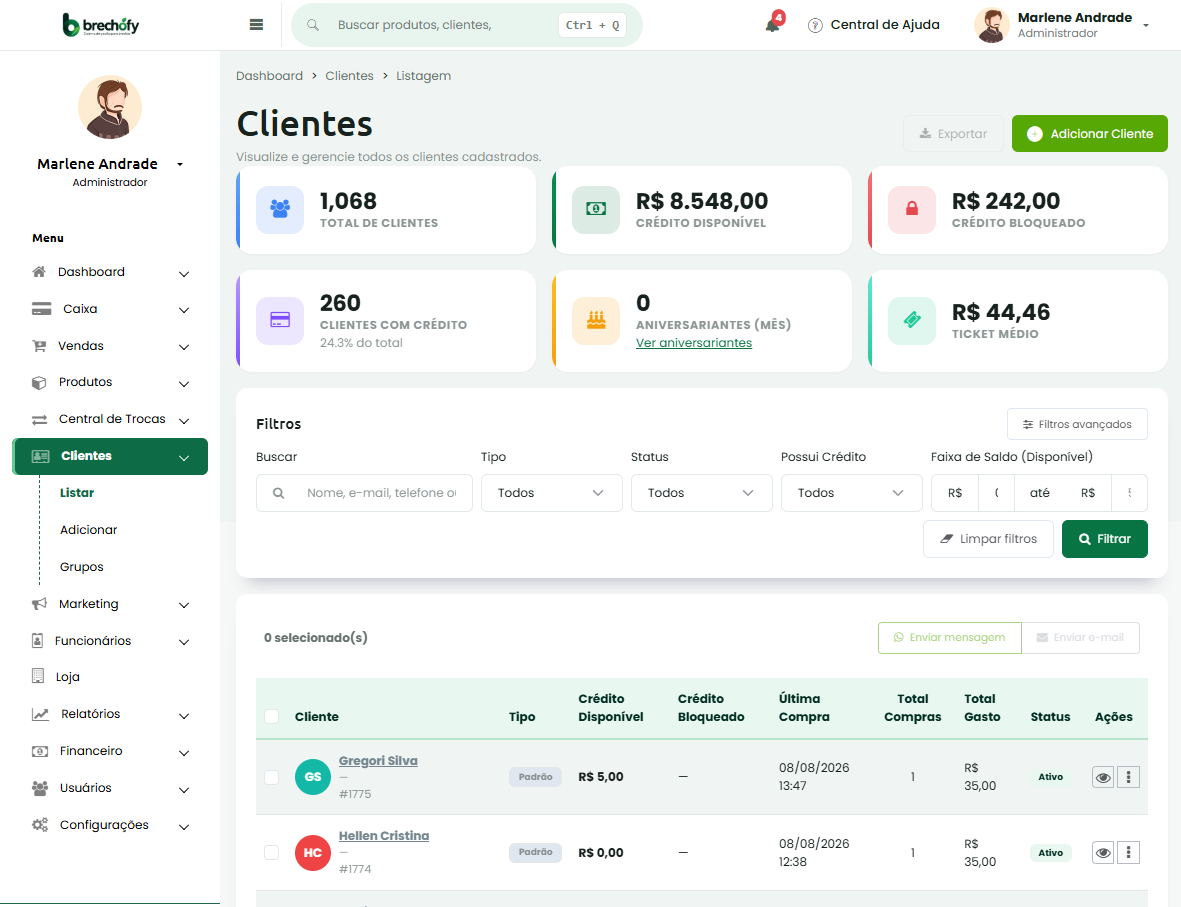The height and width of the screenshot is (907, 1181).
Task: Go to Dashboard breadcrumb link
Action: point(270,76)
